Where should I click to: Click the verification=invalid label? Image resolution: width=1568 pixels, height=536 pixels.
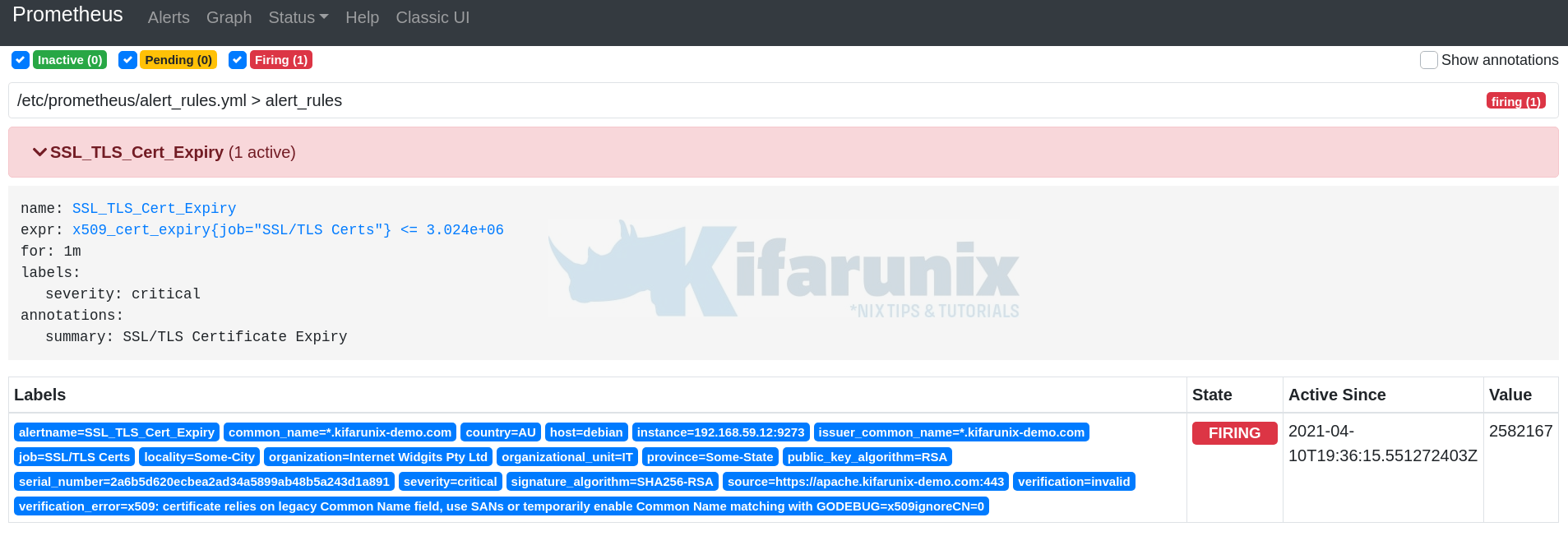1074,482
